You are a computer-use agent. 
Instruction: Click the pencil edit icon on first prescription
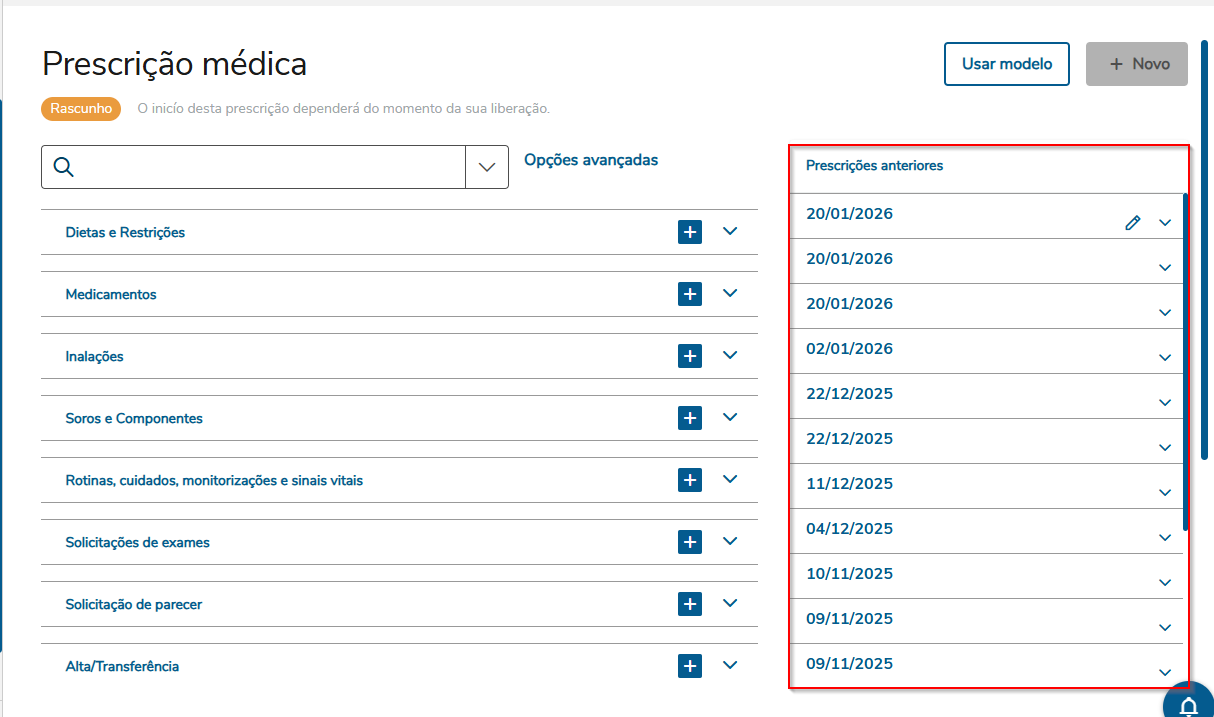coord(1132,223)
